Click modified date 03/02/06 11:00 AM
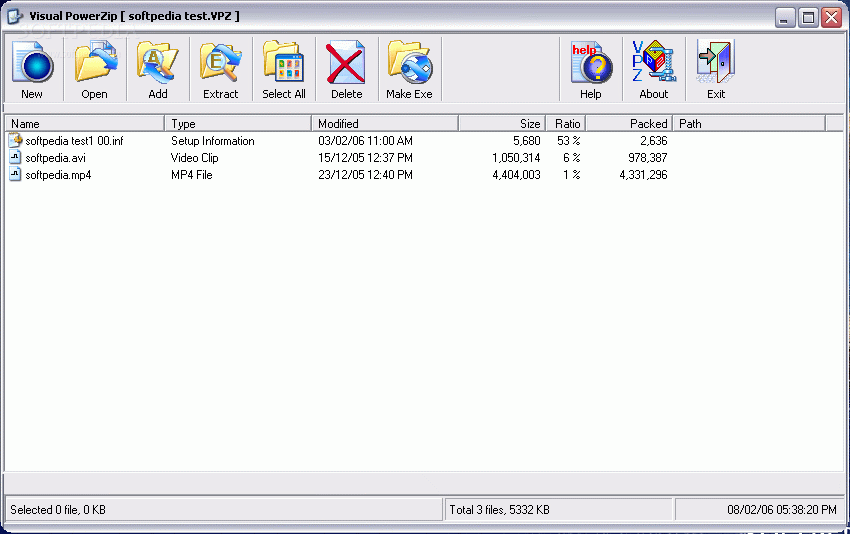This screenshot has width=850, height=534. coord(365,141)
